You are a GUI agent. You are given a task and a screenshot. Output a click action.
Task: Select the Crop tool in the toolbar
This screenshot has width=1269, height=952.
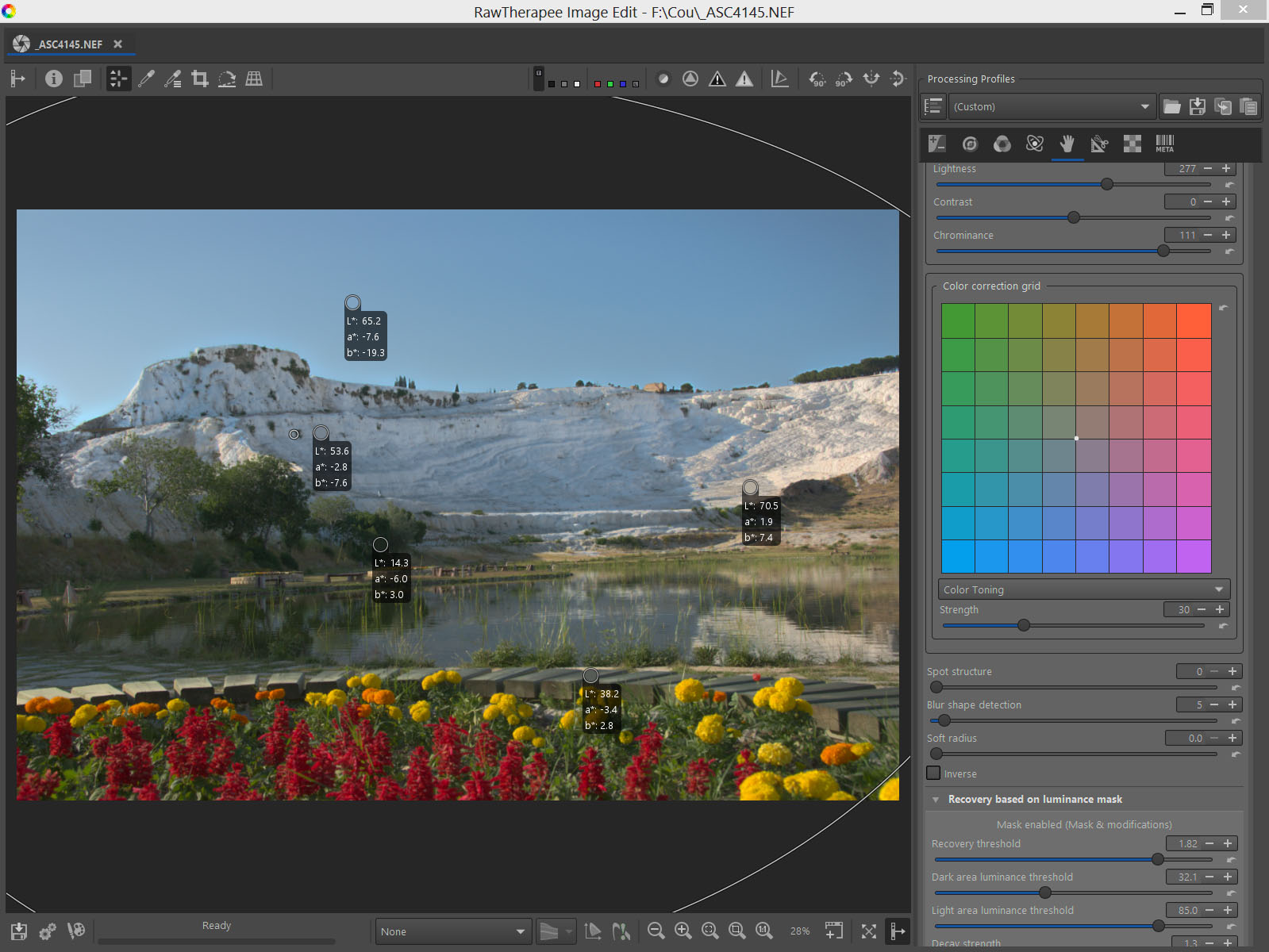200,79
